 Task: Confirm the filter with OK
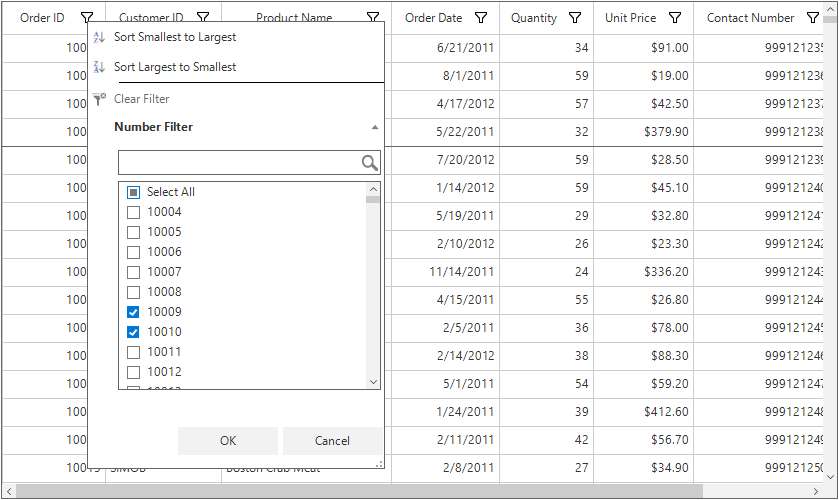pyautogui.click(x=228, y=441)
